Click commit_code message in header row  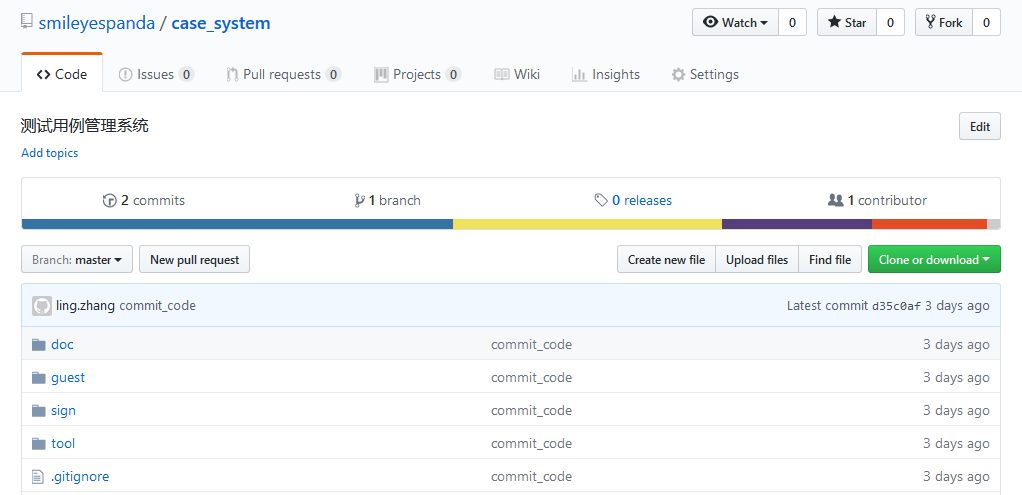click(x=157, y=305)
